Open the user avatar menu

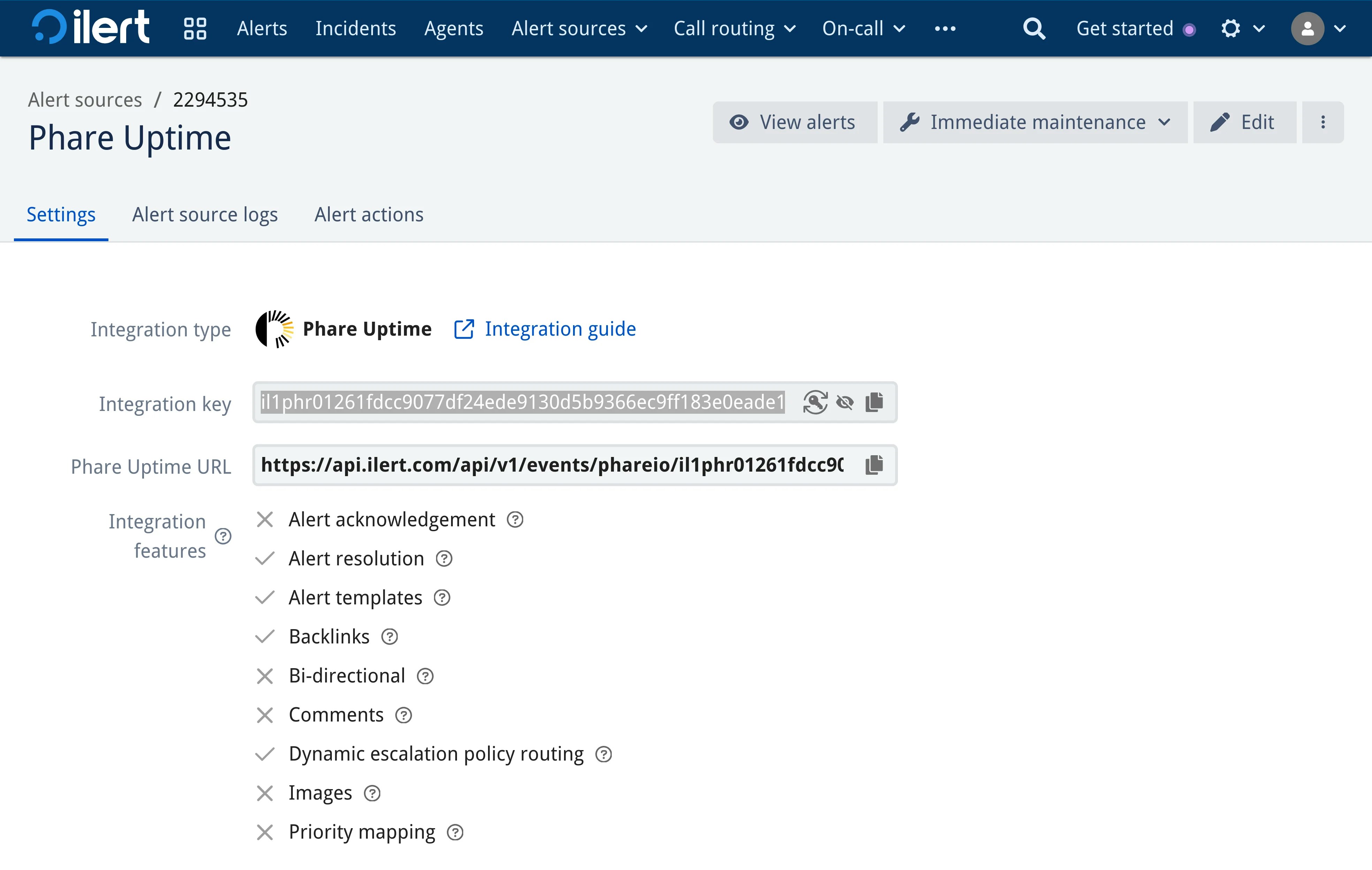(x=1317, y=29)
